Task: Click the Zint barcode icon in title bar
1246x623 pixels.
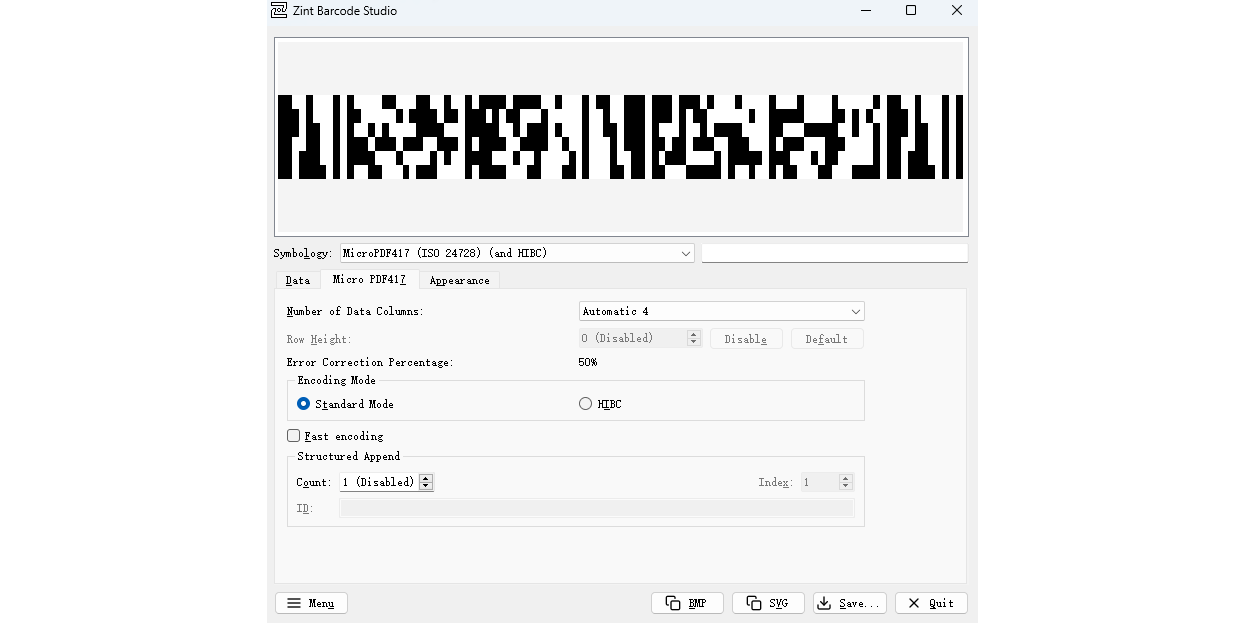Action: pos(278,10)
